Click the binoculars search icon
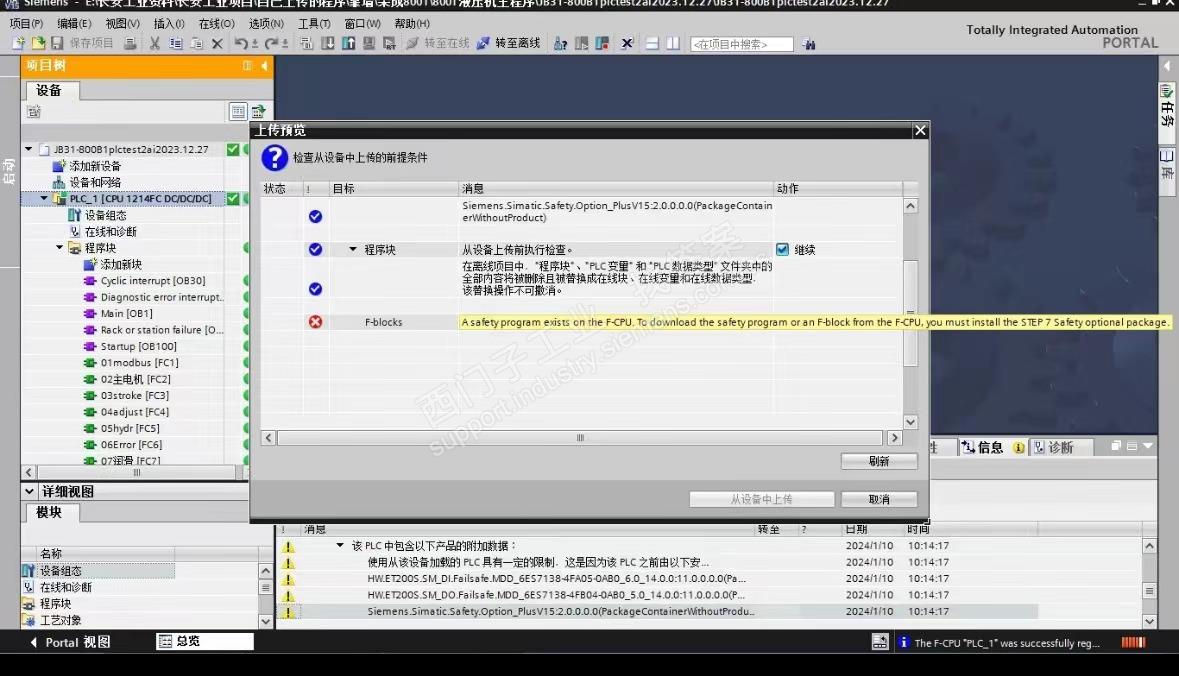Screen dimensions: 1179x676 (808, 44)
